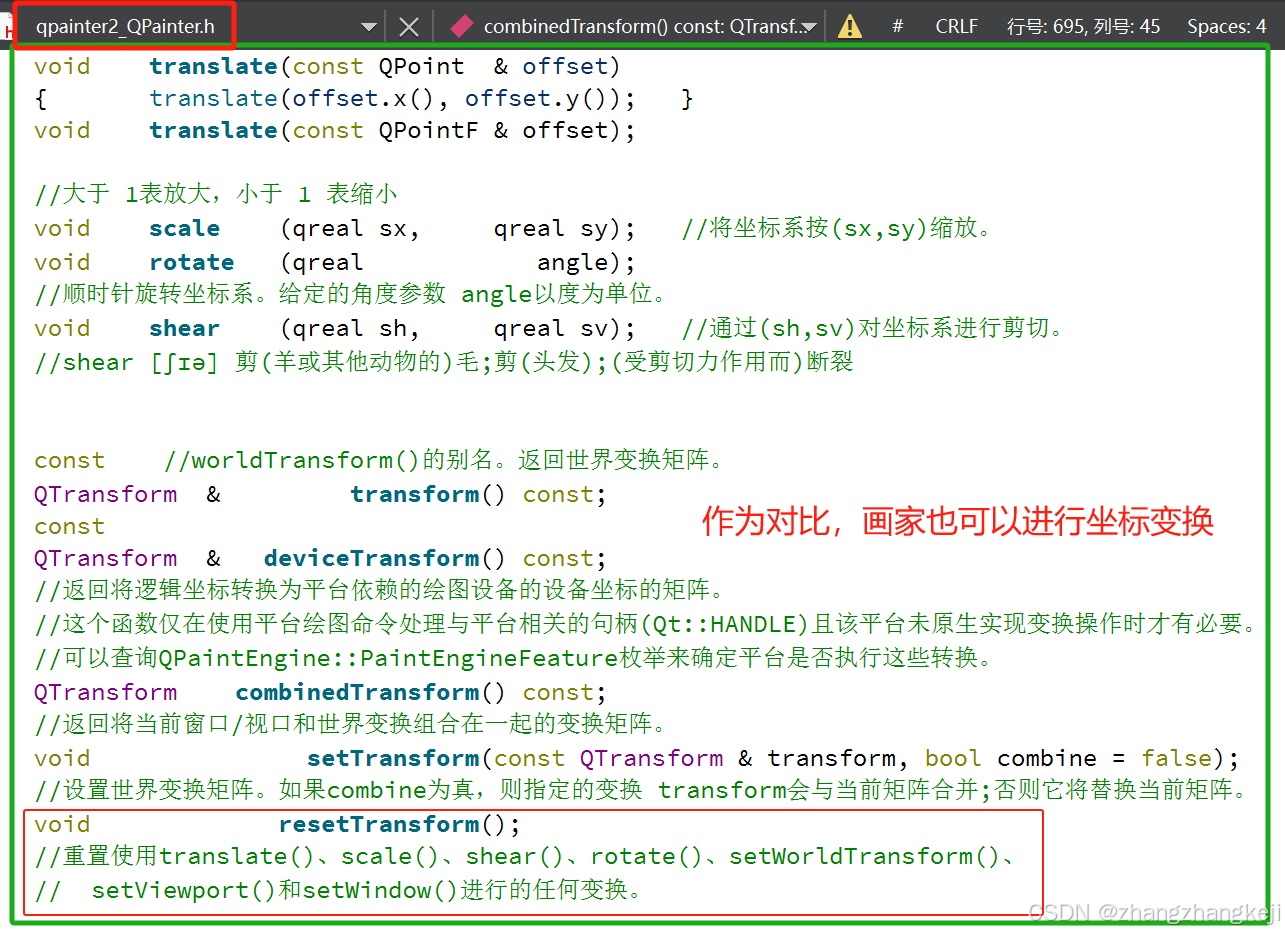Open the open-documents dropdown arrow
The width and height of the screenshot is (1285, 934).
[x=369, y=27]
